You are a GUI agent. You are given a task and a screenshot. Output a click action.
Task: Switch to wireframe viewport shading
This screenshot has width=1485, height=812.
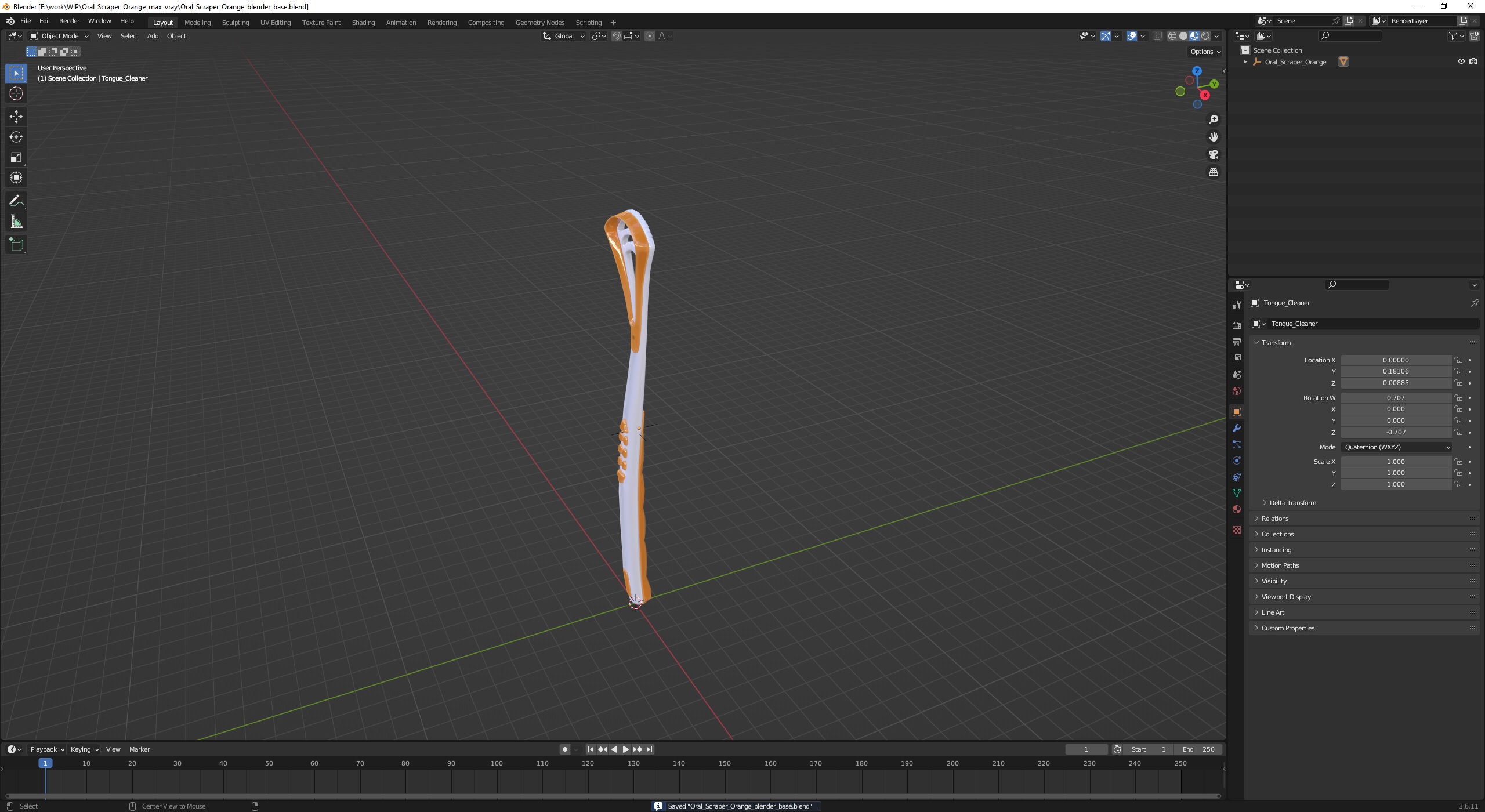[1172, 36]
